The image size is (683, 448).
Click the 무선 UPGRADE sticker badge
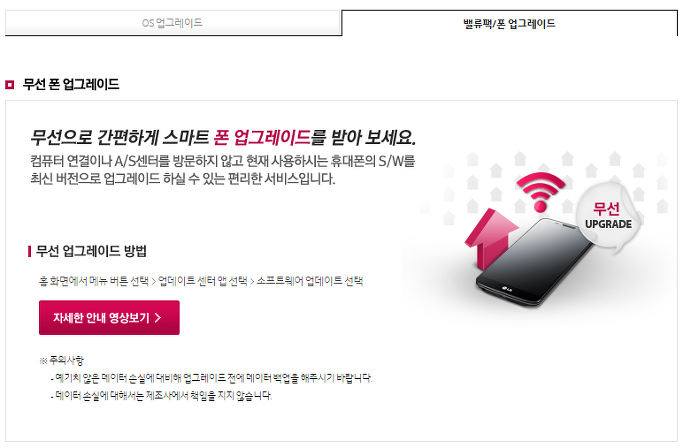(x=608, y=217)
